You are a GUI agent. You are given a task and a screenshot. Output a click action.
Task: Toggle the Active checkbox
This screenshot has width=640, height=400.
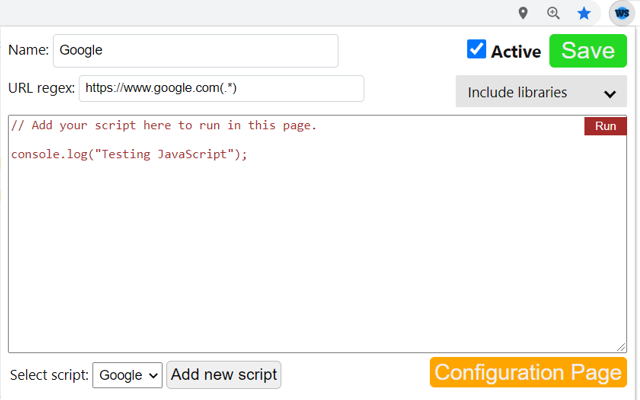click(x=477, y=50)
